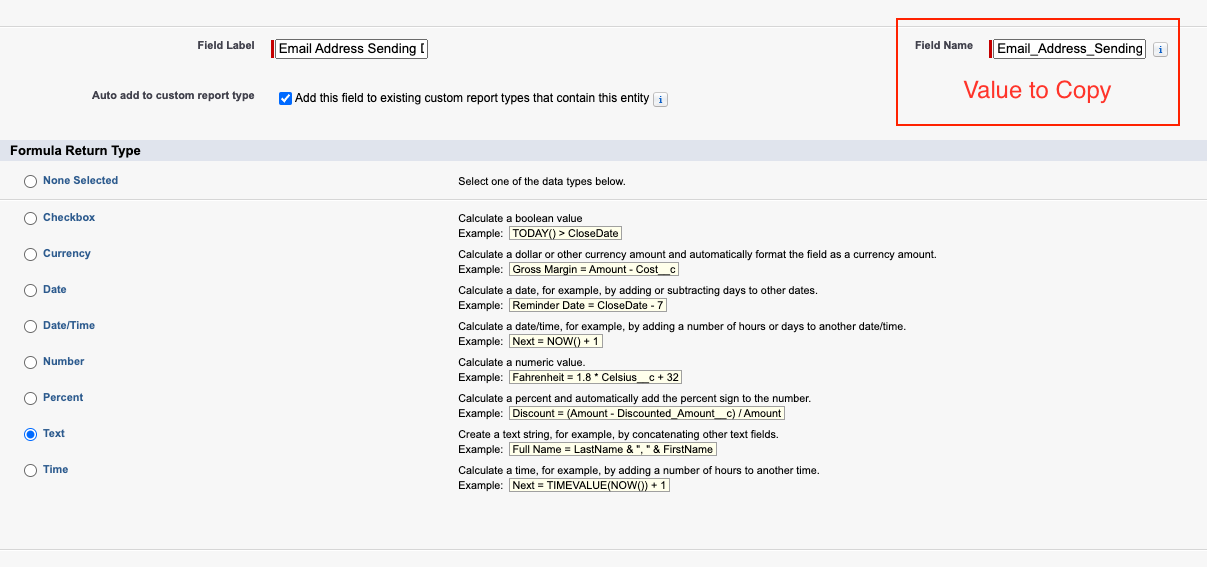Choose the Time return type option
Viewport: 1207px width, 567px height.
30,471
